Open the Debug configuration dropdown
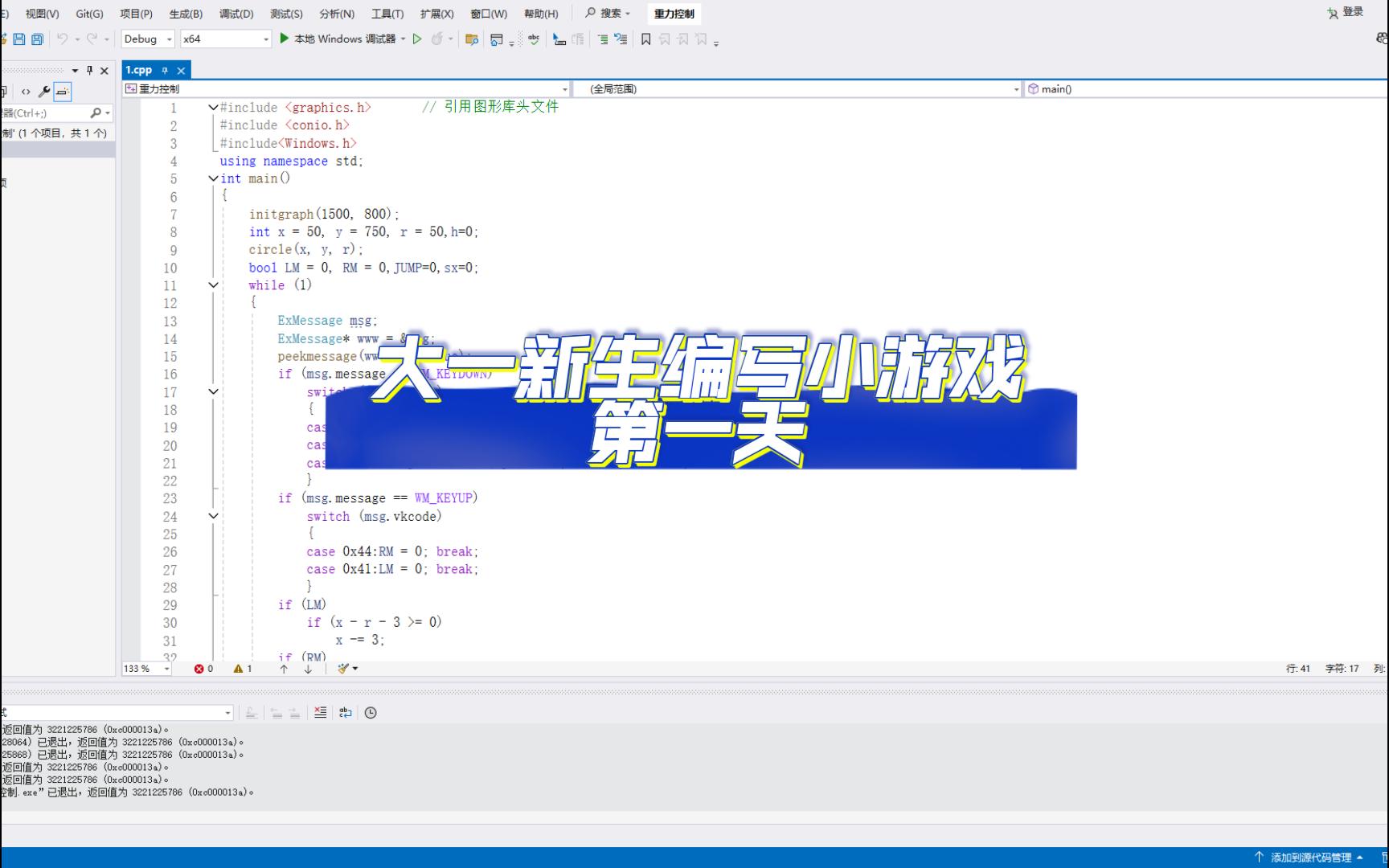 pyautogui.click(x=147, y=39)
